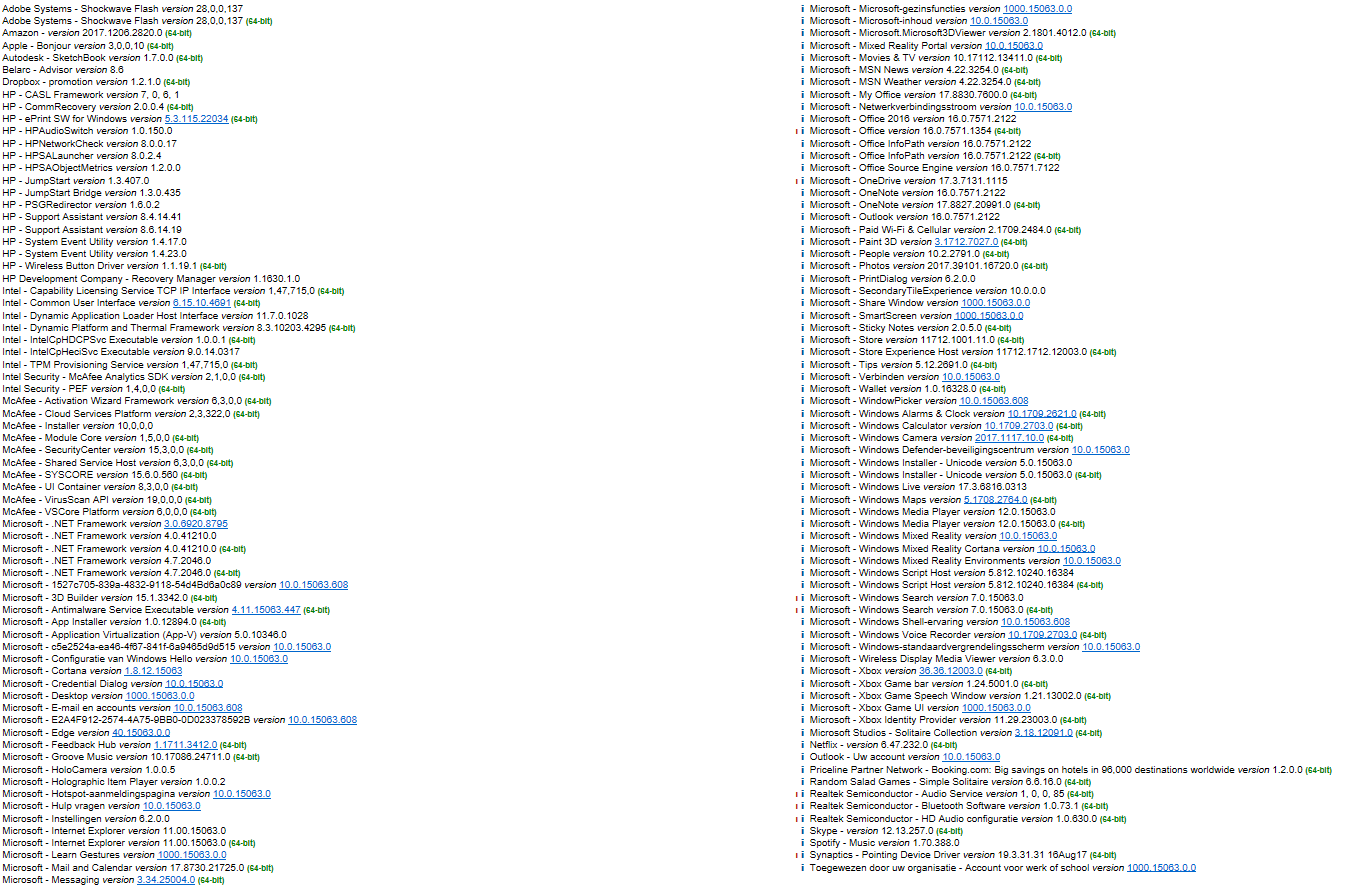
Task: Click info icon for Sticky Notes
Action: coord(802,327)
